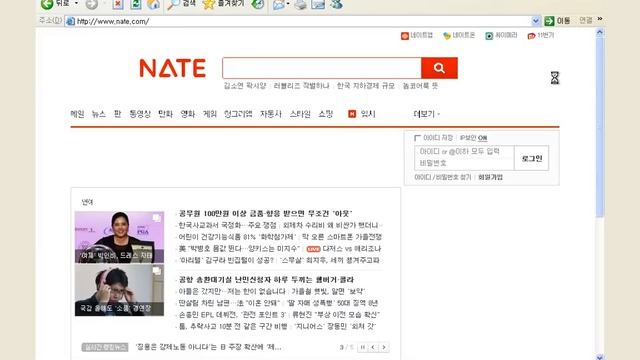Show previous news ticker item
640x360 pixels.
(x=373, y=347)
